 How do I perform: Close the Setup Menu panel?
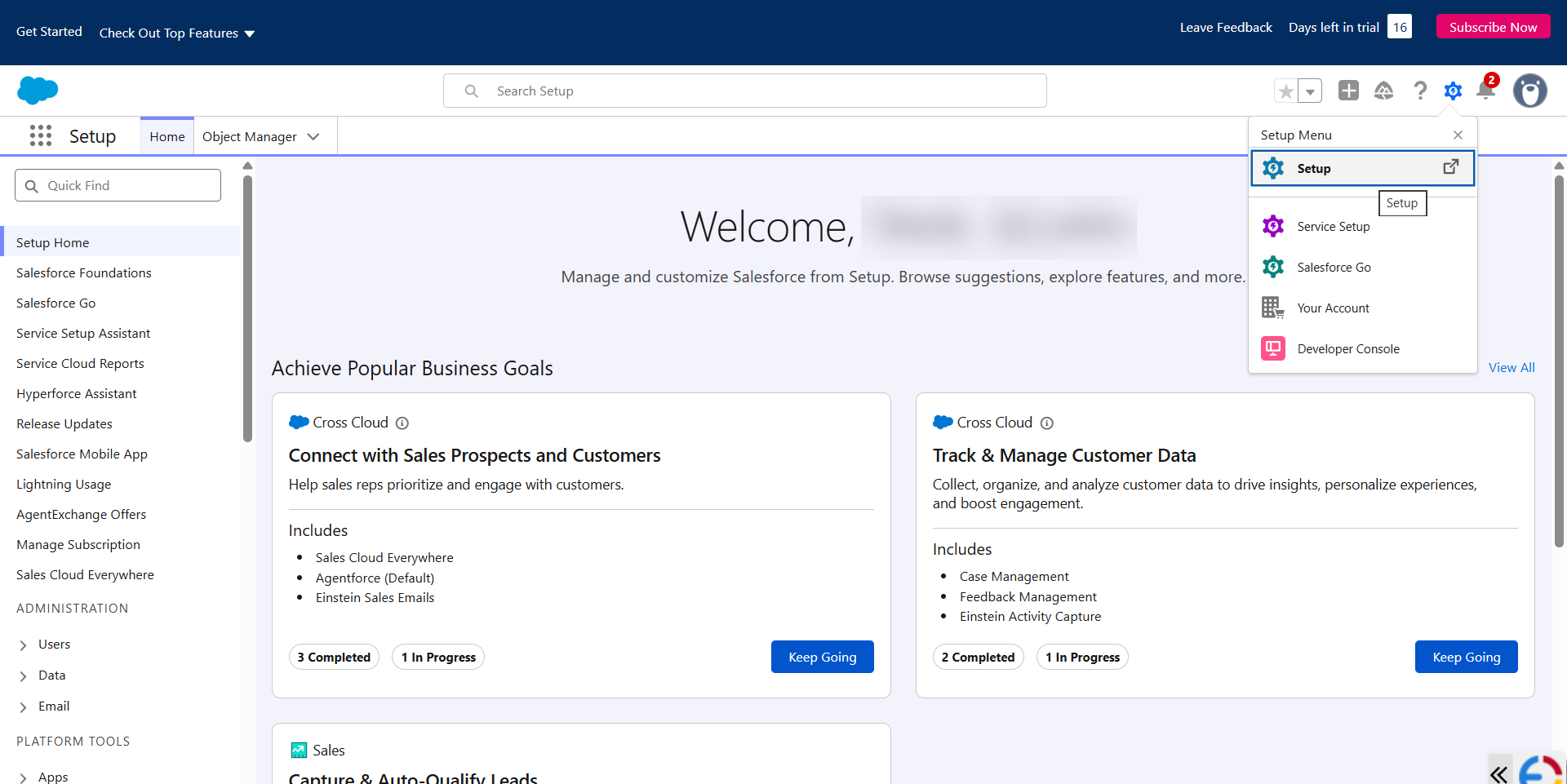click(x=1458, y=135)
